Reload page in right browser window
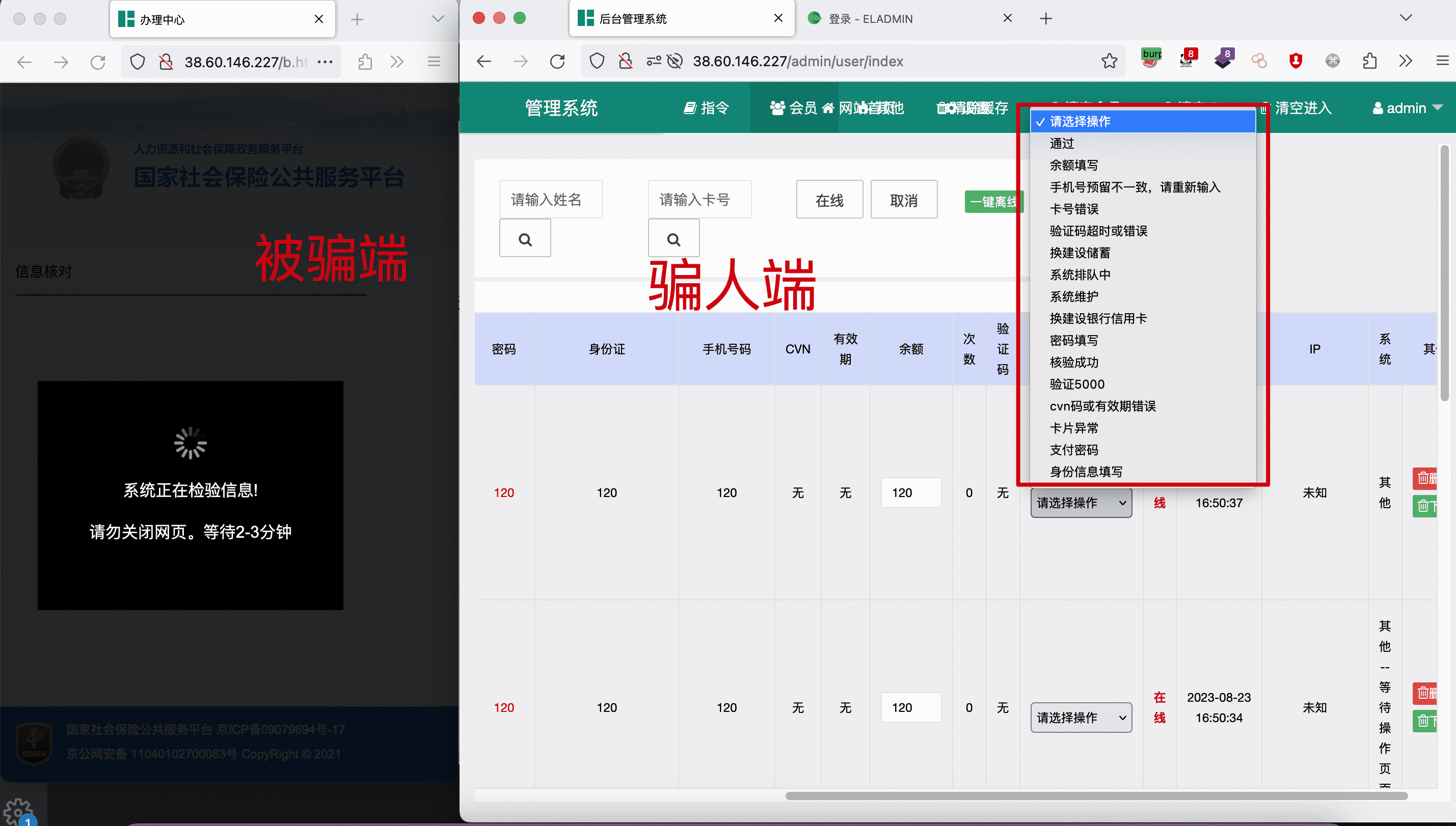Screen dimensions: 1456x826 coord(558,61)
